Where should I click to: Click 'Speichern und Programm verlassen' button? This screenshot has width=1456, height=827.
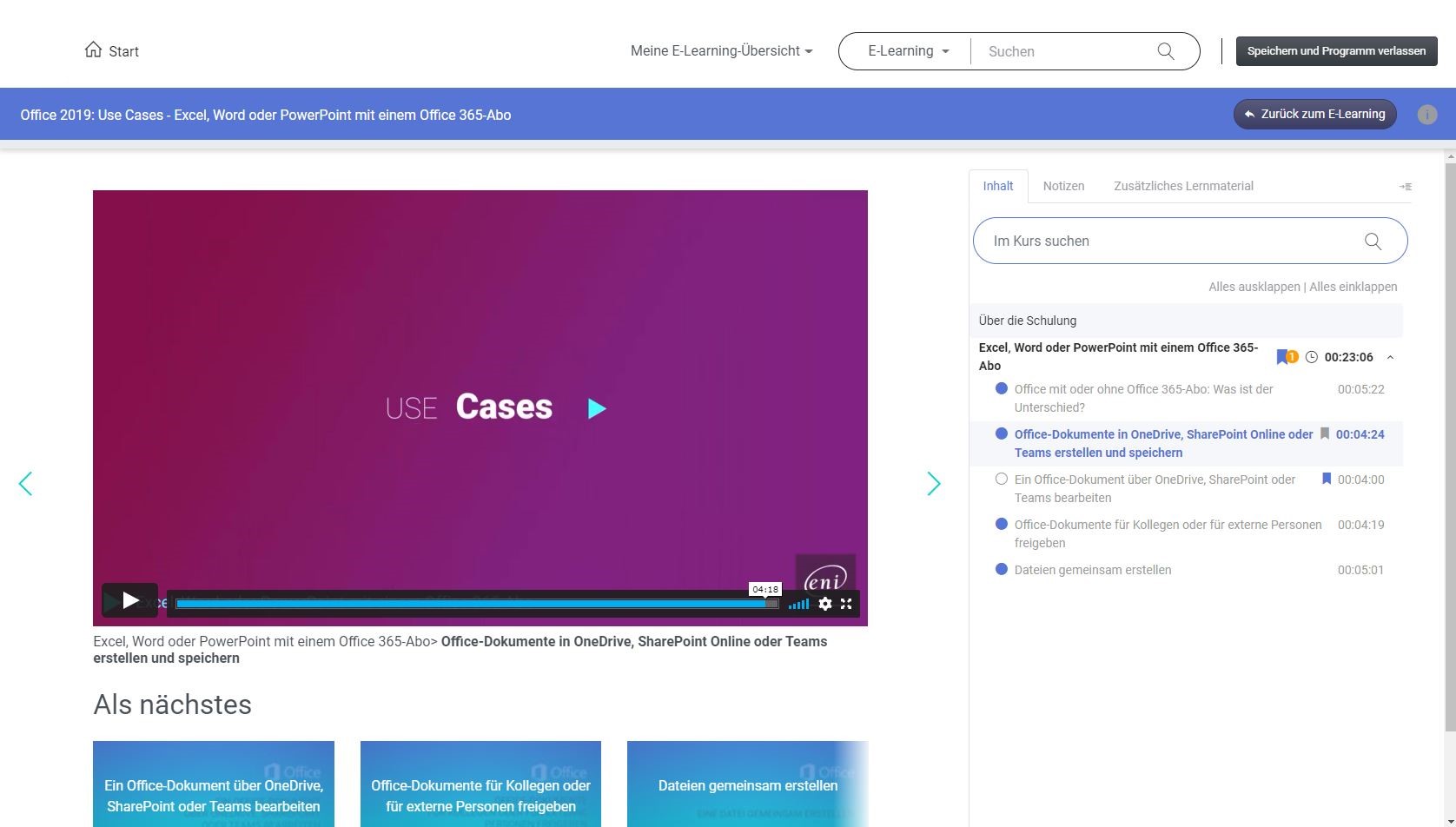(1336, 51)
